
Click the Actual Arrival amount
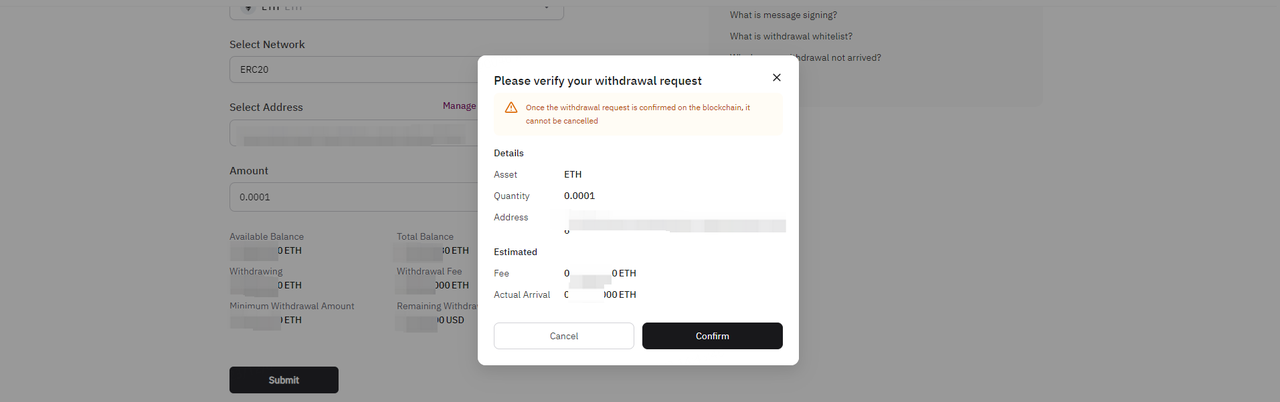tap(600, 295)
